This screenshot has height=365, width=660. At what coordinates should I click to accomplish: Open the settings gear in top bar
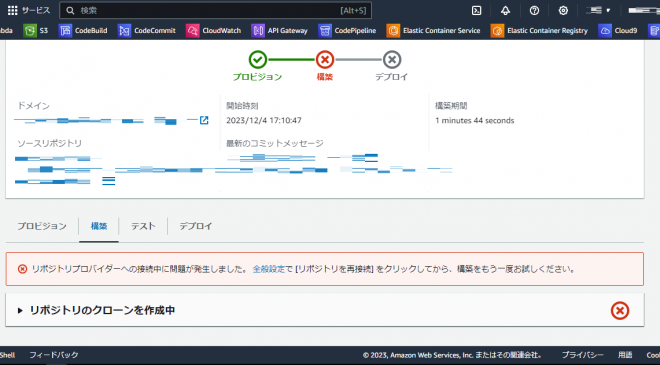[563, 11]
